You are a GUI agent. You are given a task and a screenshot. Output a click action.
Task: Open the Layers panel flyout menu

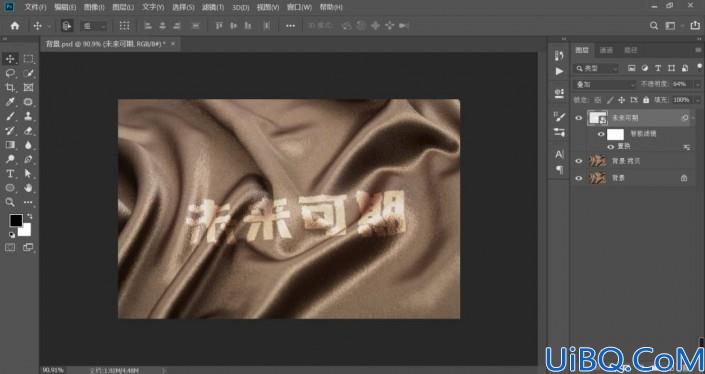pos(698,50)
